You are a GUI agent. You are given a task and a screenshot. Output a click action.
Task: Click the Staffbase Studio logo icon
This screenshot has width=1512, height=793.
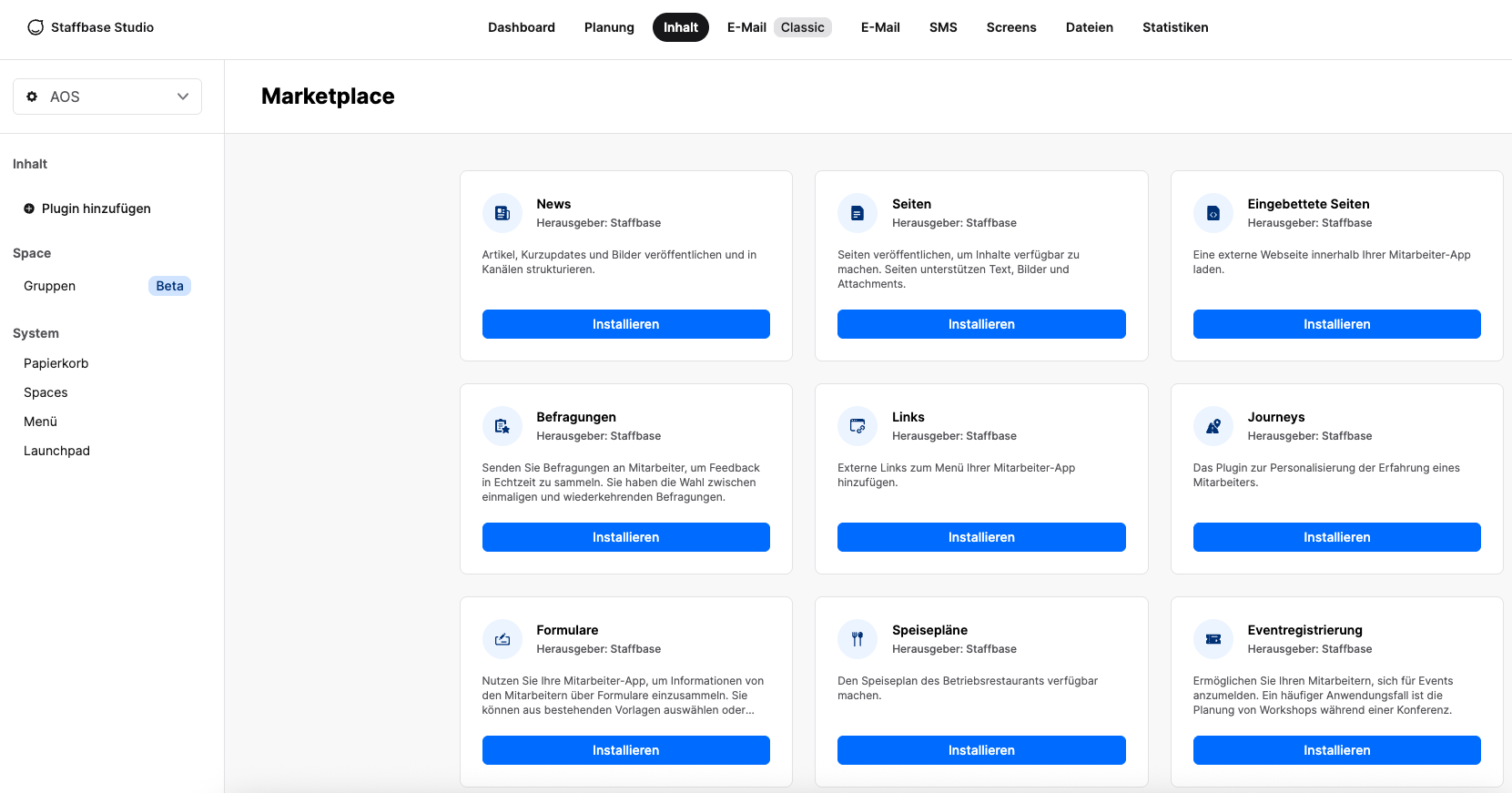click(x=36, y=27)
